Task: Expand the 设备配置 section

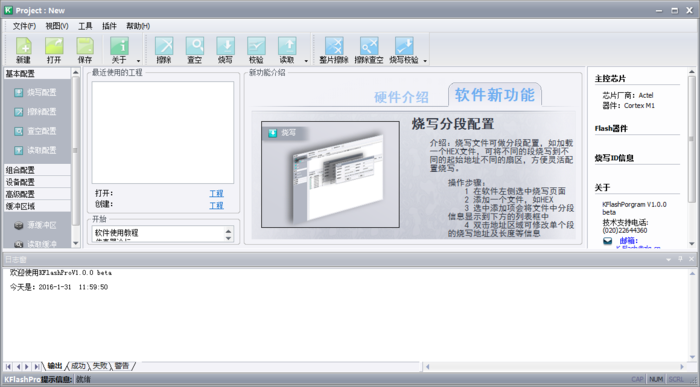Action: click(37, 182)
